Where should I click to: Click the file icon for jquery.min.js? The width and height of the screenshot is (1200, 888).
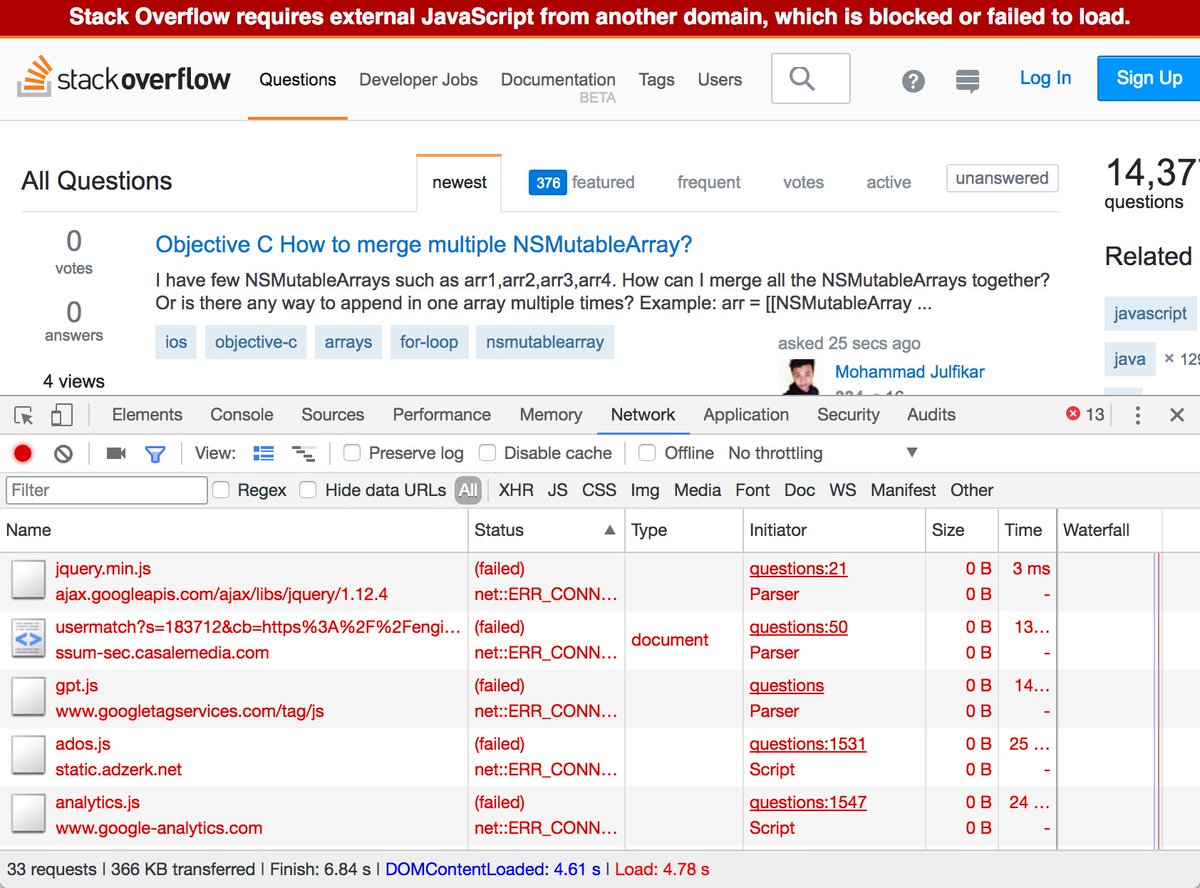point(28,581)
